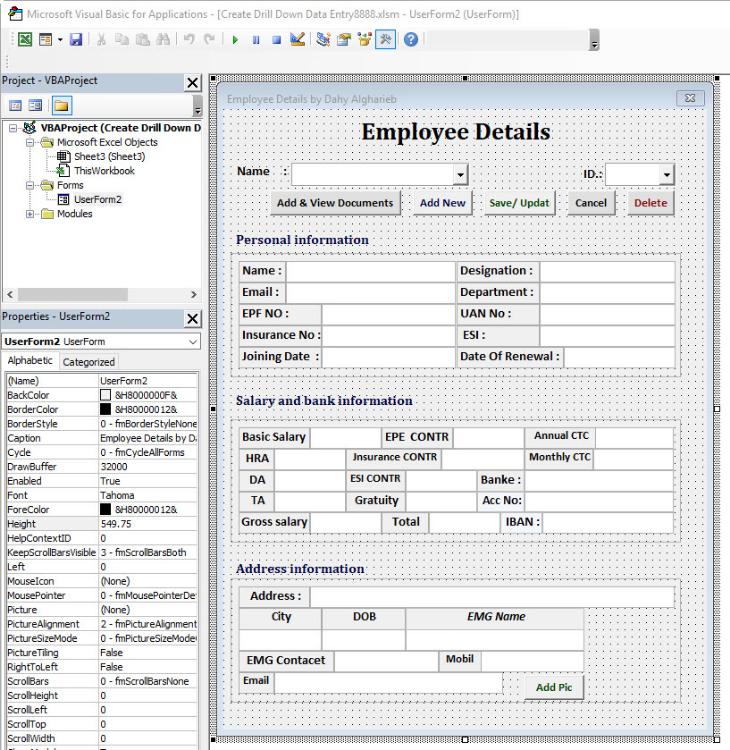Open Find with the binoculars icon
730x750 pixels.
163,39
